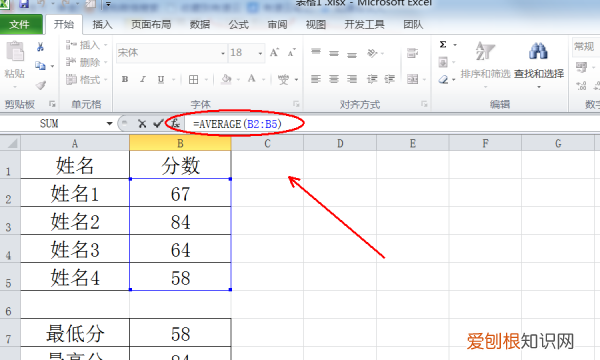Open the File (文件) tab
Image resolution: width=600 pixels, height=360 pixels.
tap(21, 24)
